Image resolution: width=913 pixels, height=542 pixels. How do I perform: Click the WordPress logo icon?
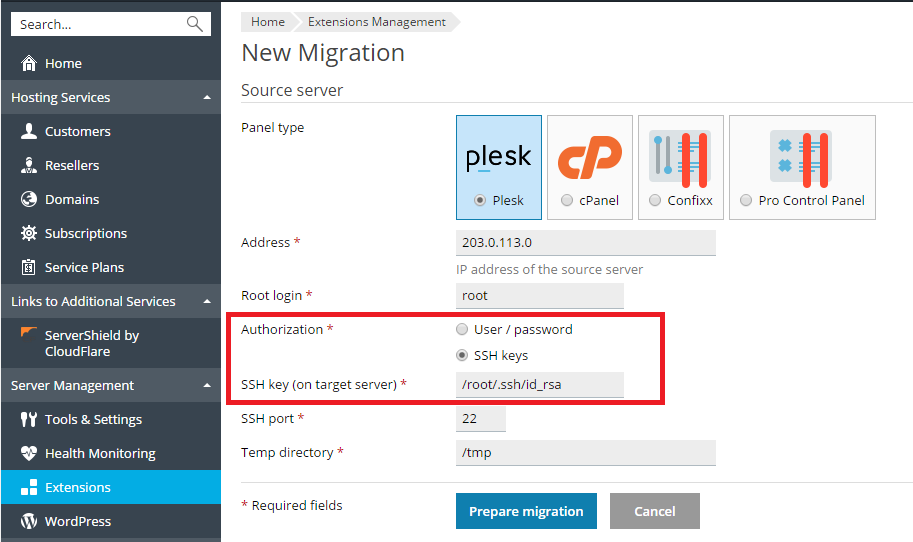point(29,521)
